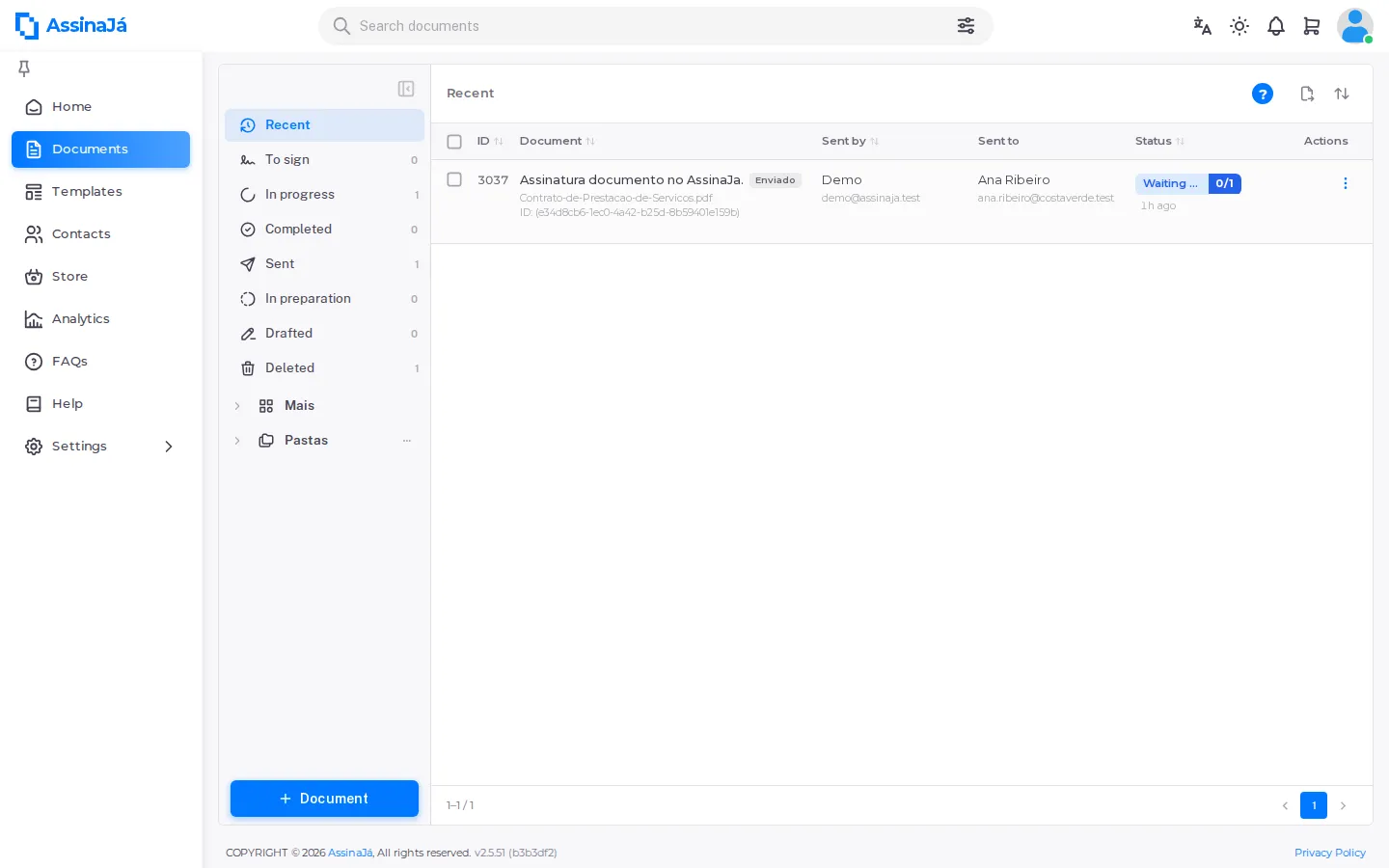This screenshot has height=868, width=1389.
Task: Check the box for document 3037
Action: (454, 179)
